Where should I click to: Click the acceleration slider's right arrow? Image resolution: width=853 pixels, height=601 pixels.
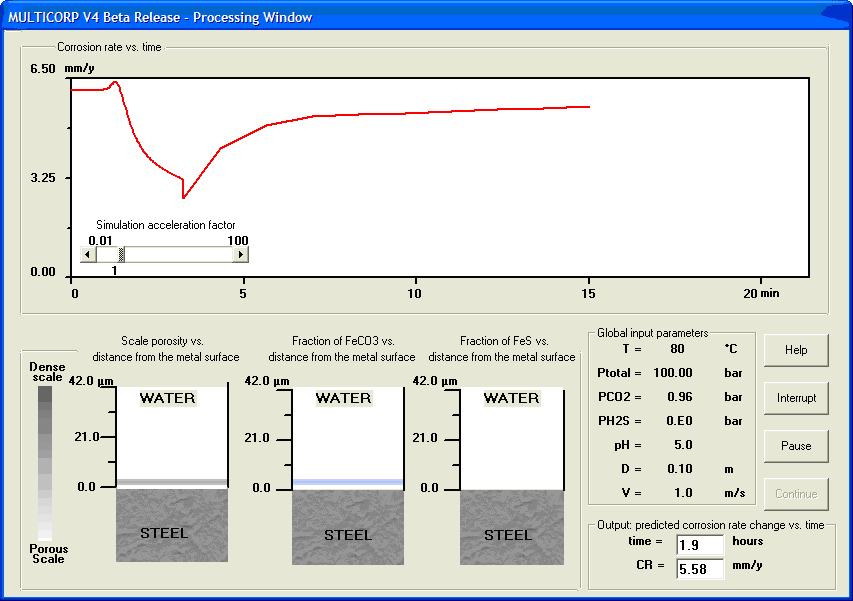[240, 255]
